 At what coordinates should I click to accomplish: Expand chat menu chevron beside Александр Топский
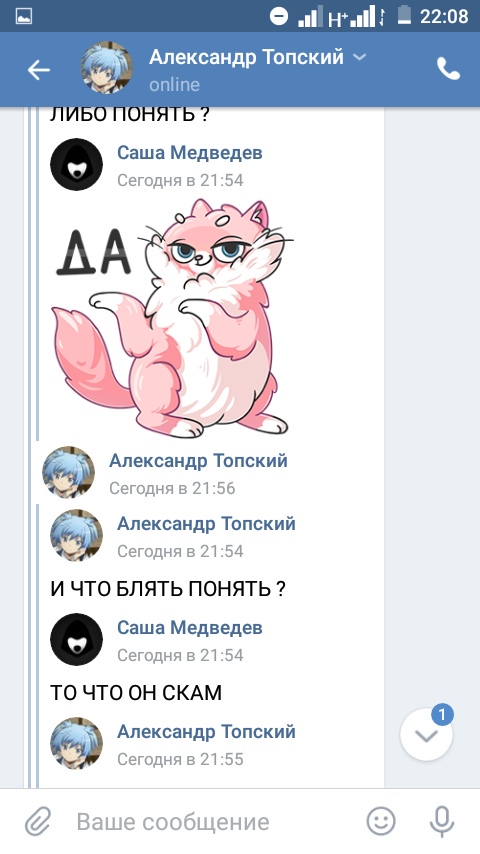click(x=360, y=57)
